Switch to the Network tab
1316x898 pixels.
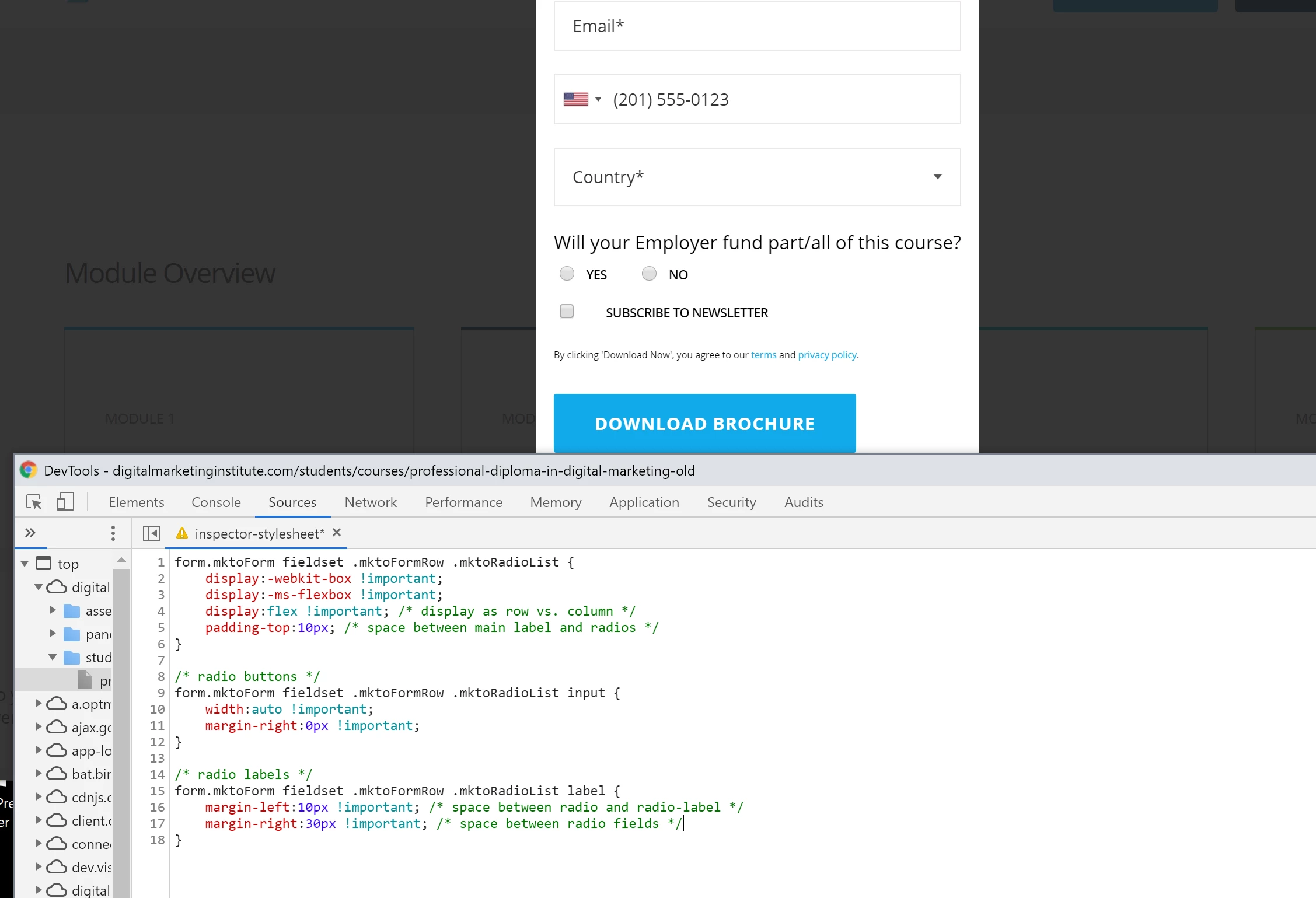click(x=370, y=502)
